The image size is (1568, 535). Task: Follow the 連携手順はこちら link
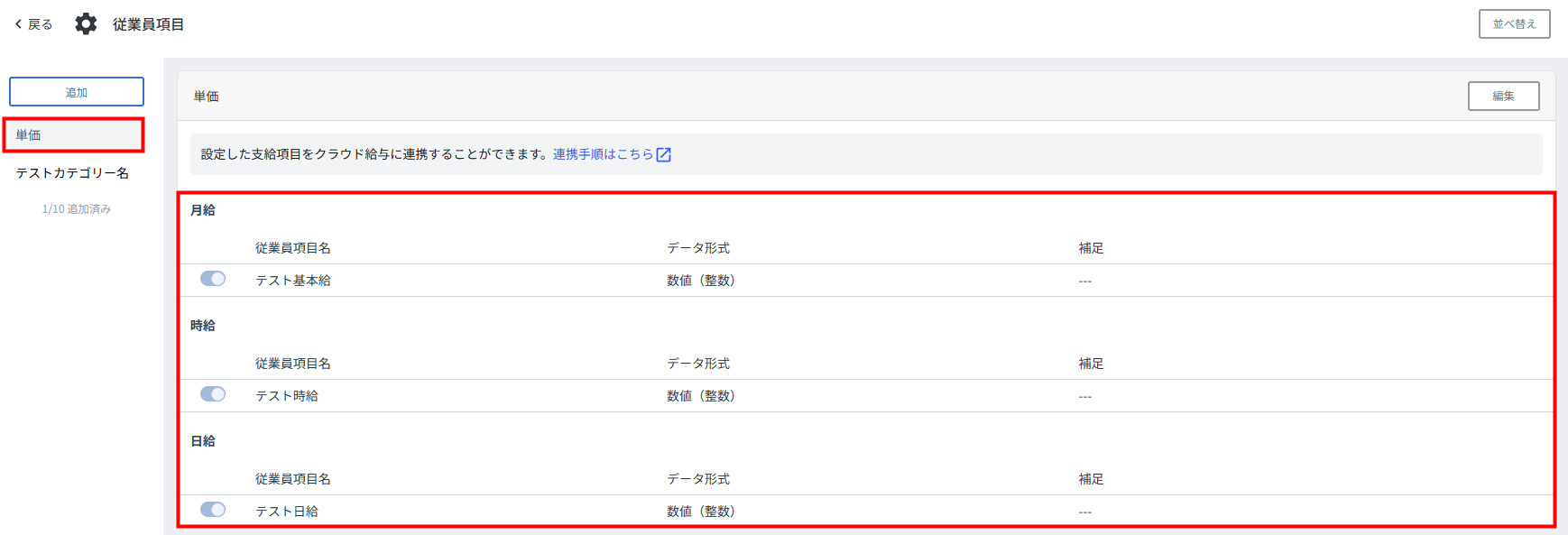[603, 154]
